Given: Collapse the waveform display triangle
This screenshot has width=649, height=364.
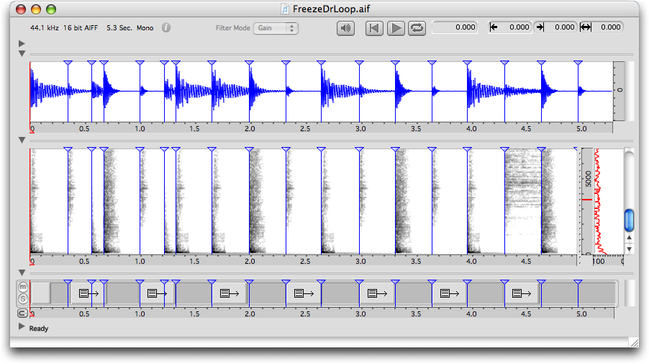Looking at the screenshot, I should 22,53.
